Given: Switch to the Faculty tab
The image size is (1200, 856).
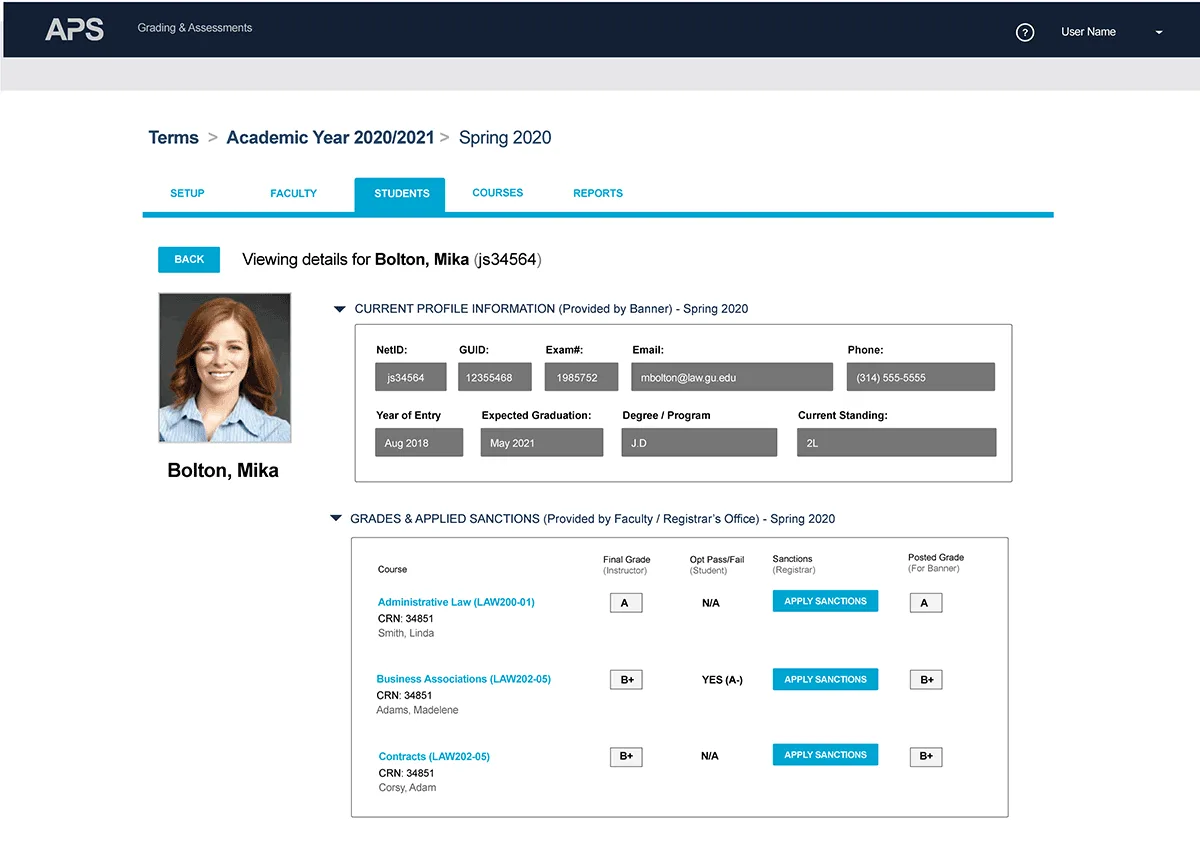Looking at the screenshot, I should point(293,193).
